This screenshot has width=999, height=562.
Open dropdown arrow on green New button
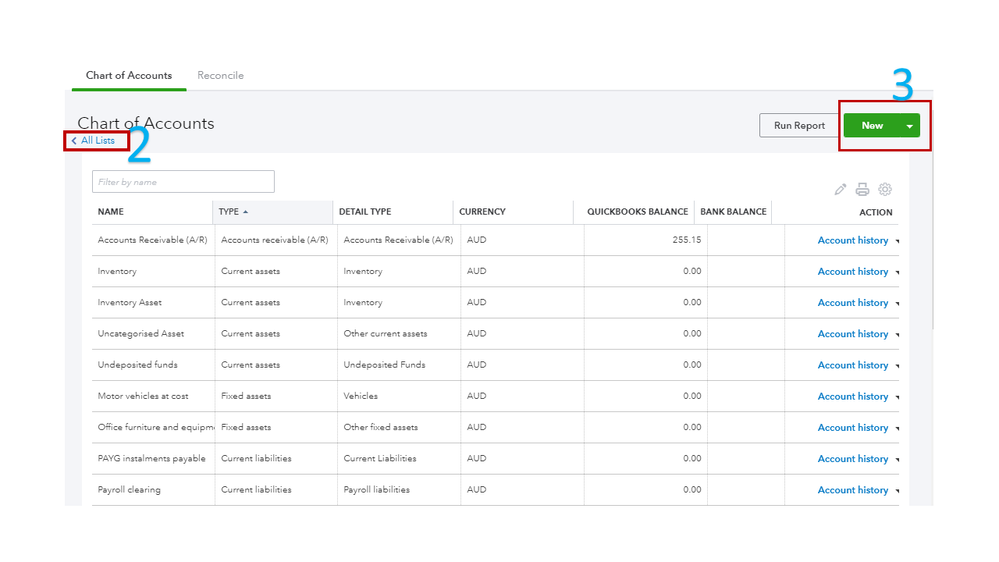tap(908, 126)
